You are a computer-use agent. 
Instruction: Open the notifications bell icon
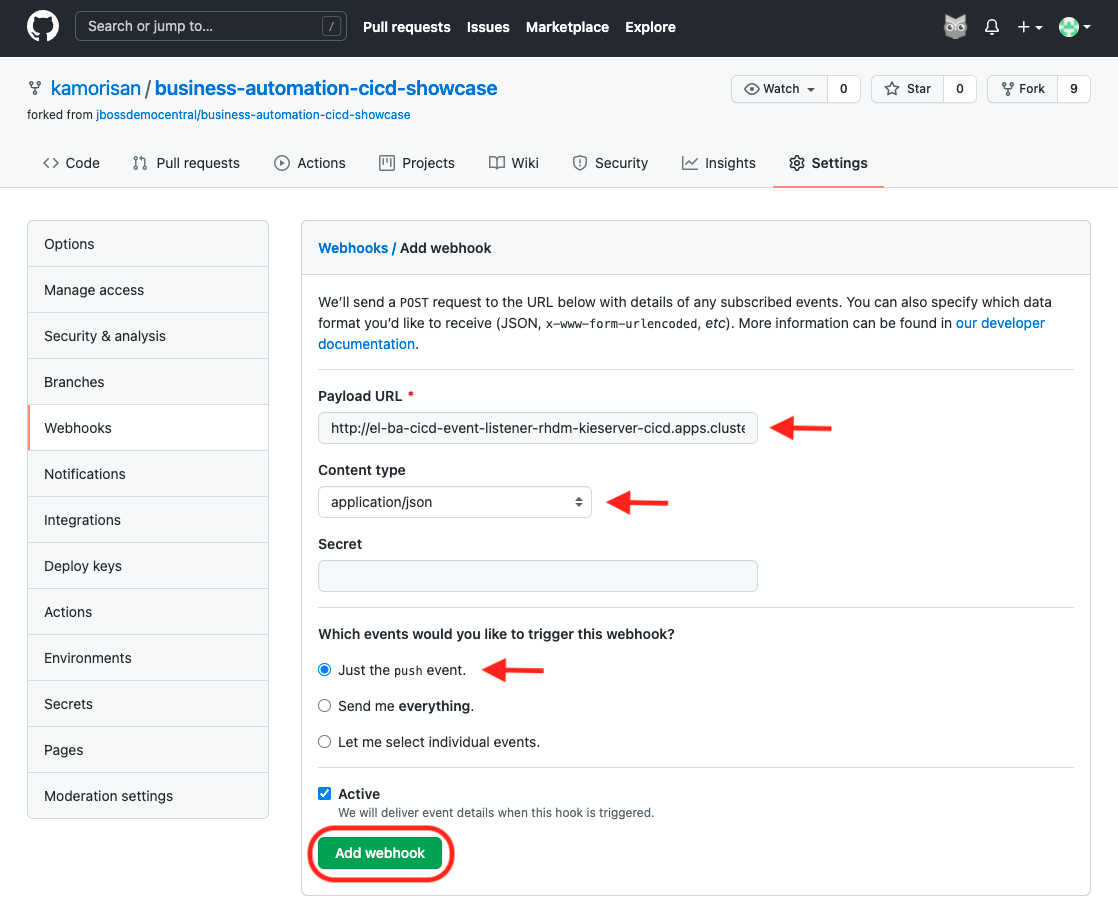[991, 27]
